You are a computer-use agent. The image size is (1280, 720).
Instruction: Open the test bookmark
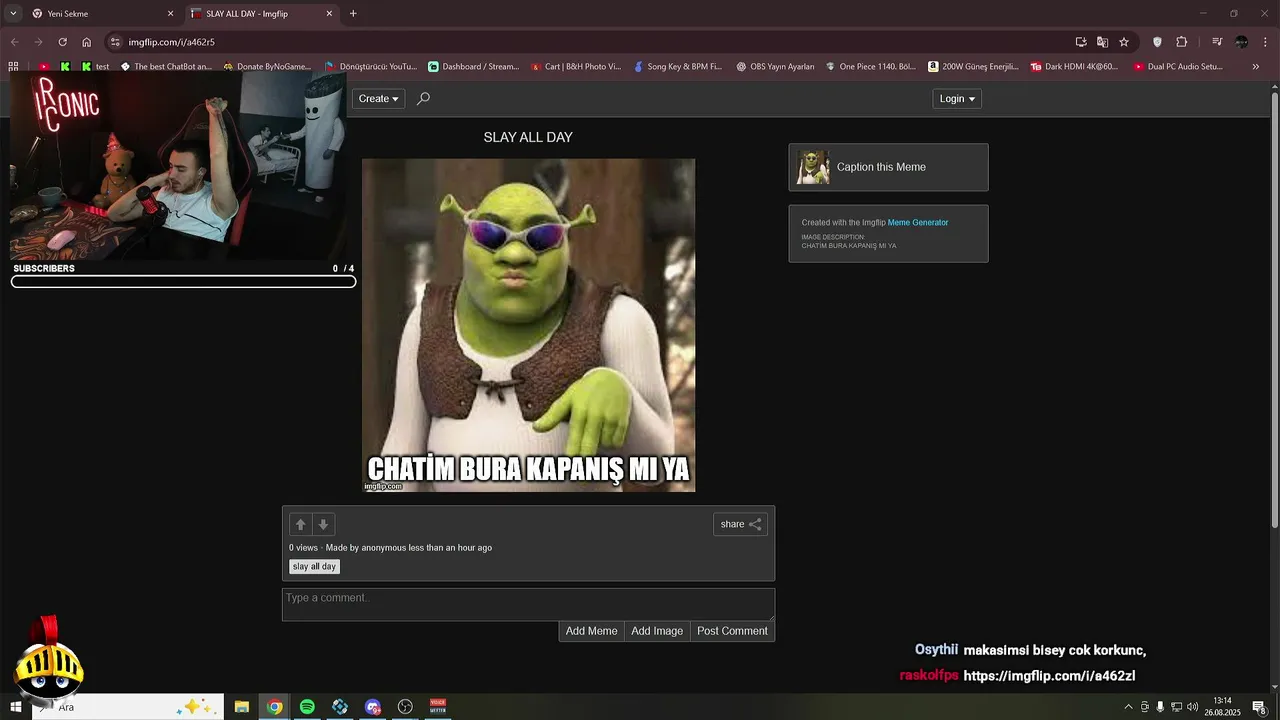click(x=95, y=67)
